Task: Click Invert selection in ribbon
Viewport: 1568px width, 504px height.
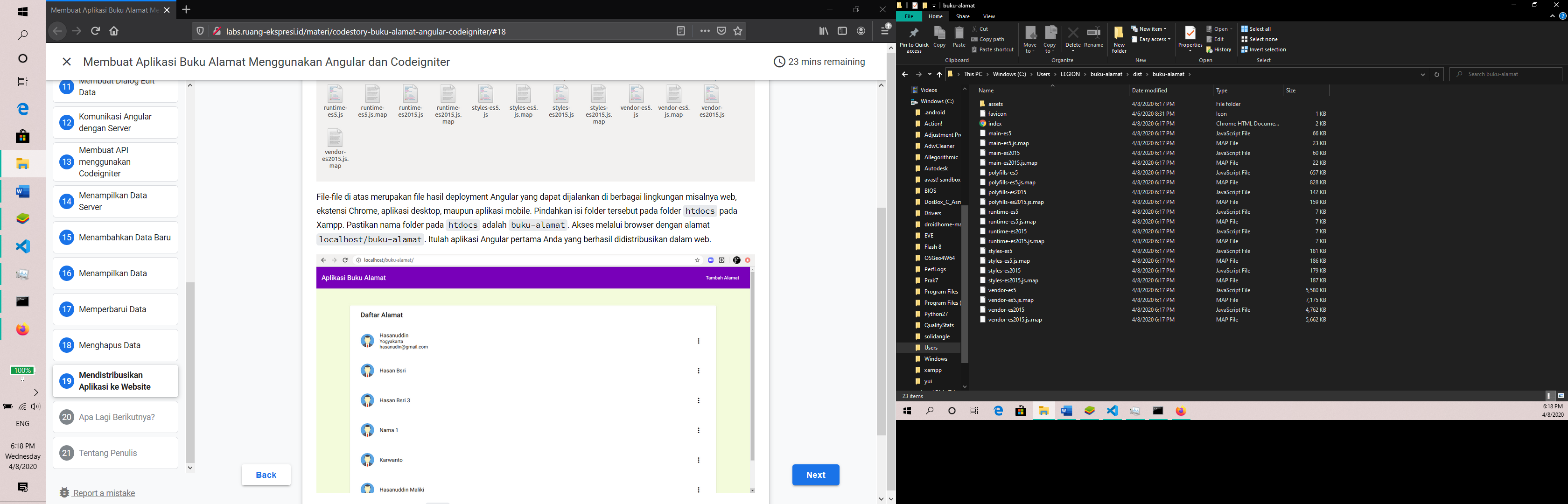Action: (x=1264, y=49)
